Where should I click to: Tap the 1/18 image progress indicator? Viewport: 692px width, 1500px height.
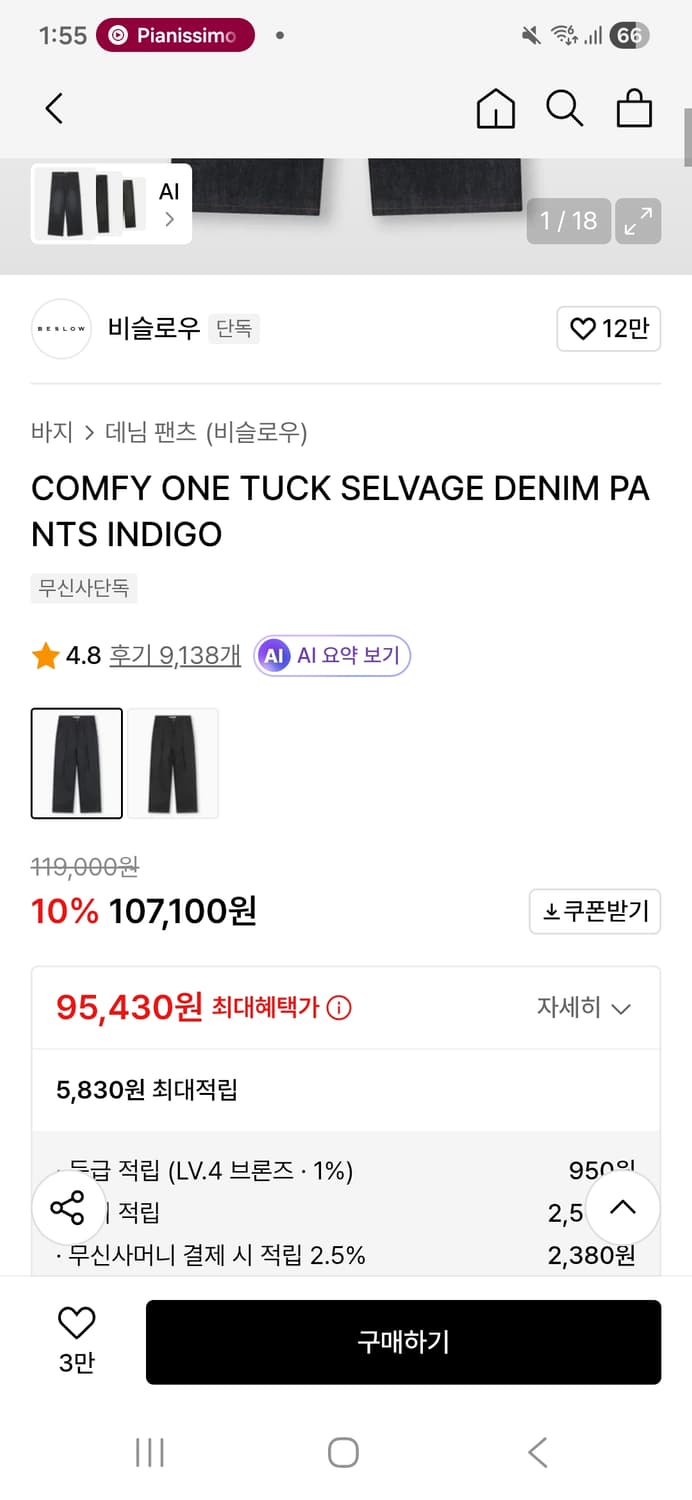point(568,220)
